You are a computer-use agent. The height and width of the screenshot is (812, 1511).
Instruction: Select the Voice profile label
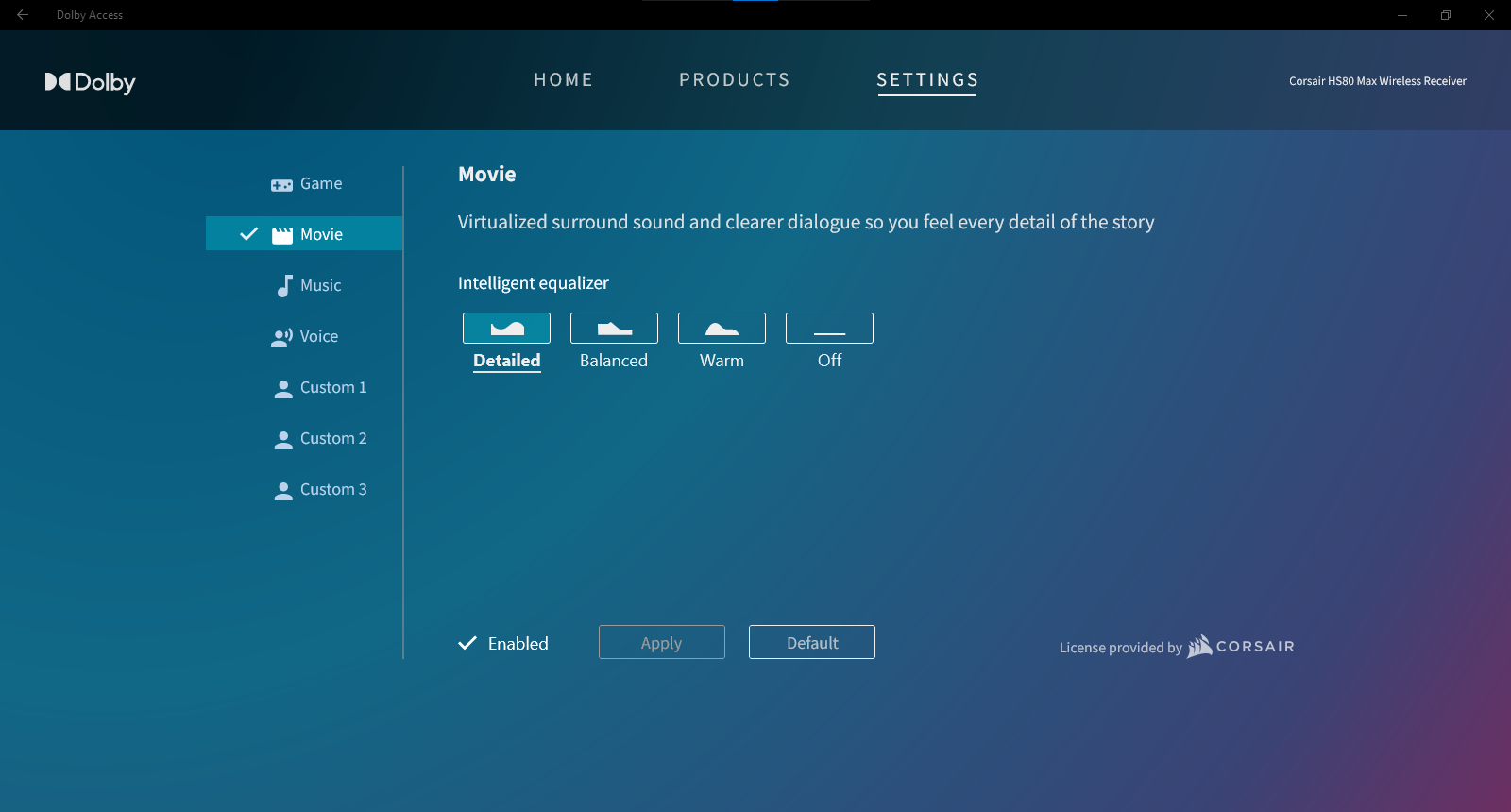pos(319,337)
